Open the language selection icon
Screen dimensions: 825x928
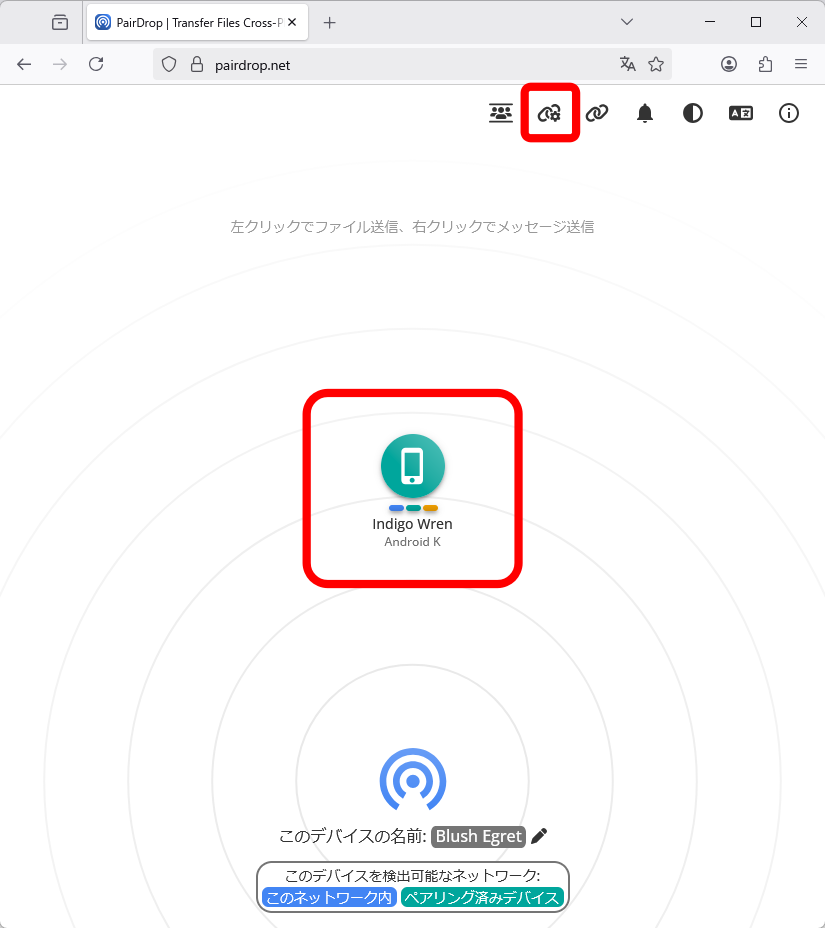click(x=741, y=113)
